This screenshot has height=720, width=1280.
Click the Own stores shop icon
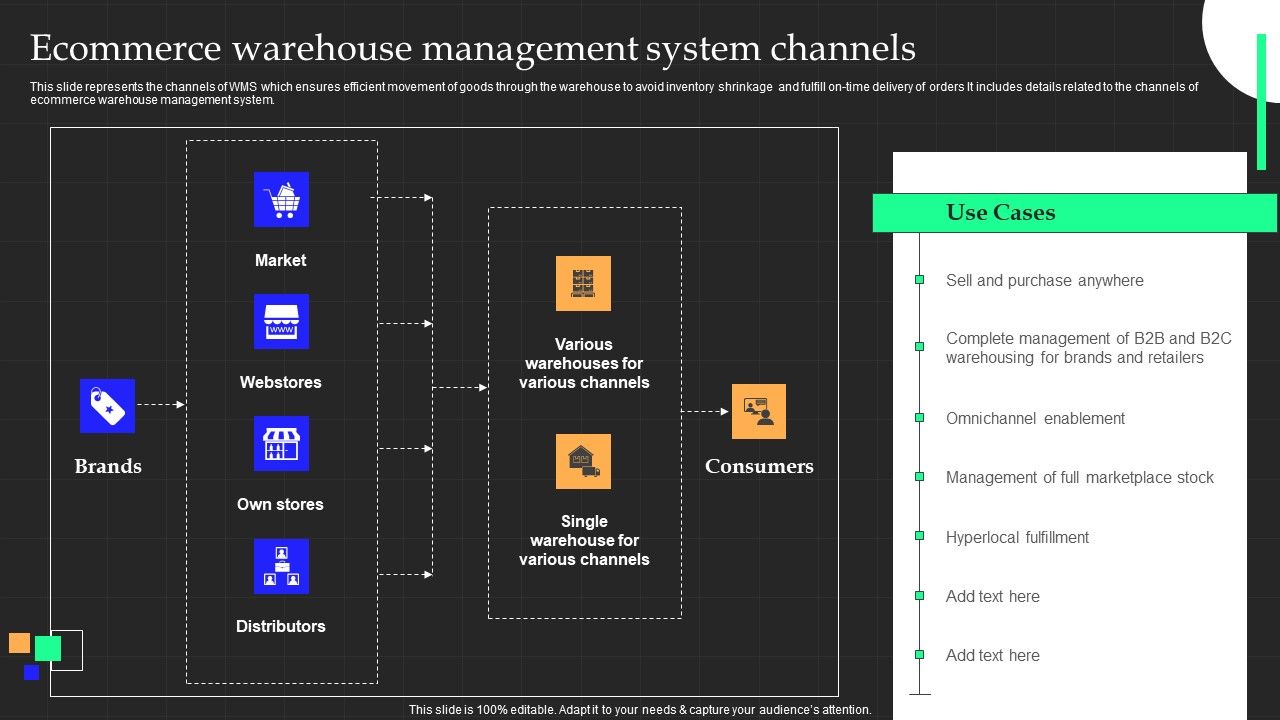pos(281,443)
